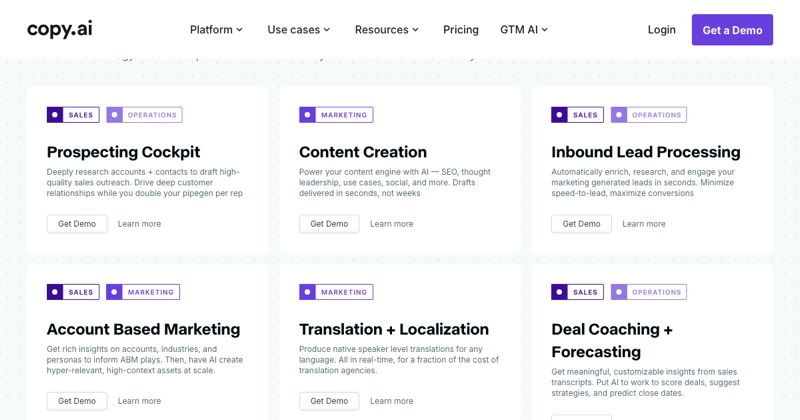The width and height of the screenshot is (800, 420).
Task: Click the Account Based Marketing heading
Action: tap(143, 329)
